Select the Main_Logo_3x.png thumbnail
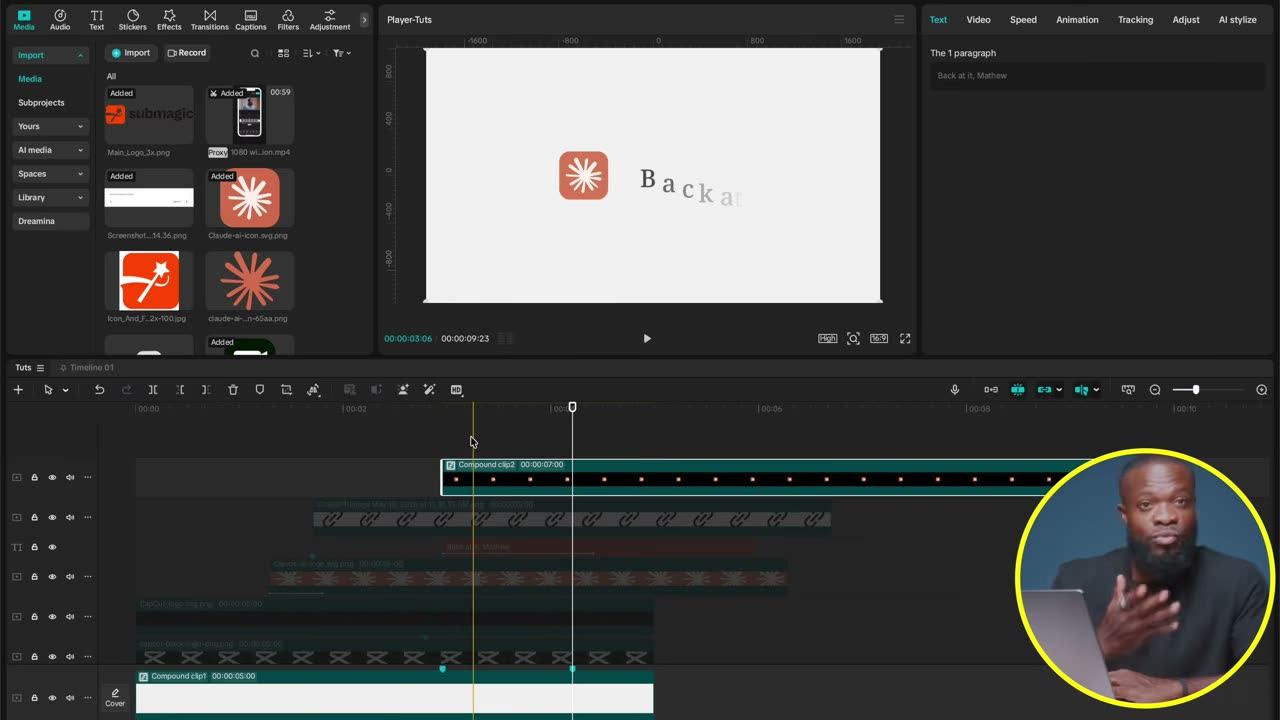 (x=149, y=114)
